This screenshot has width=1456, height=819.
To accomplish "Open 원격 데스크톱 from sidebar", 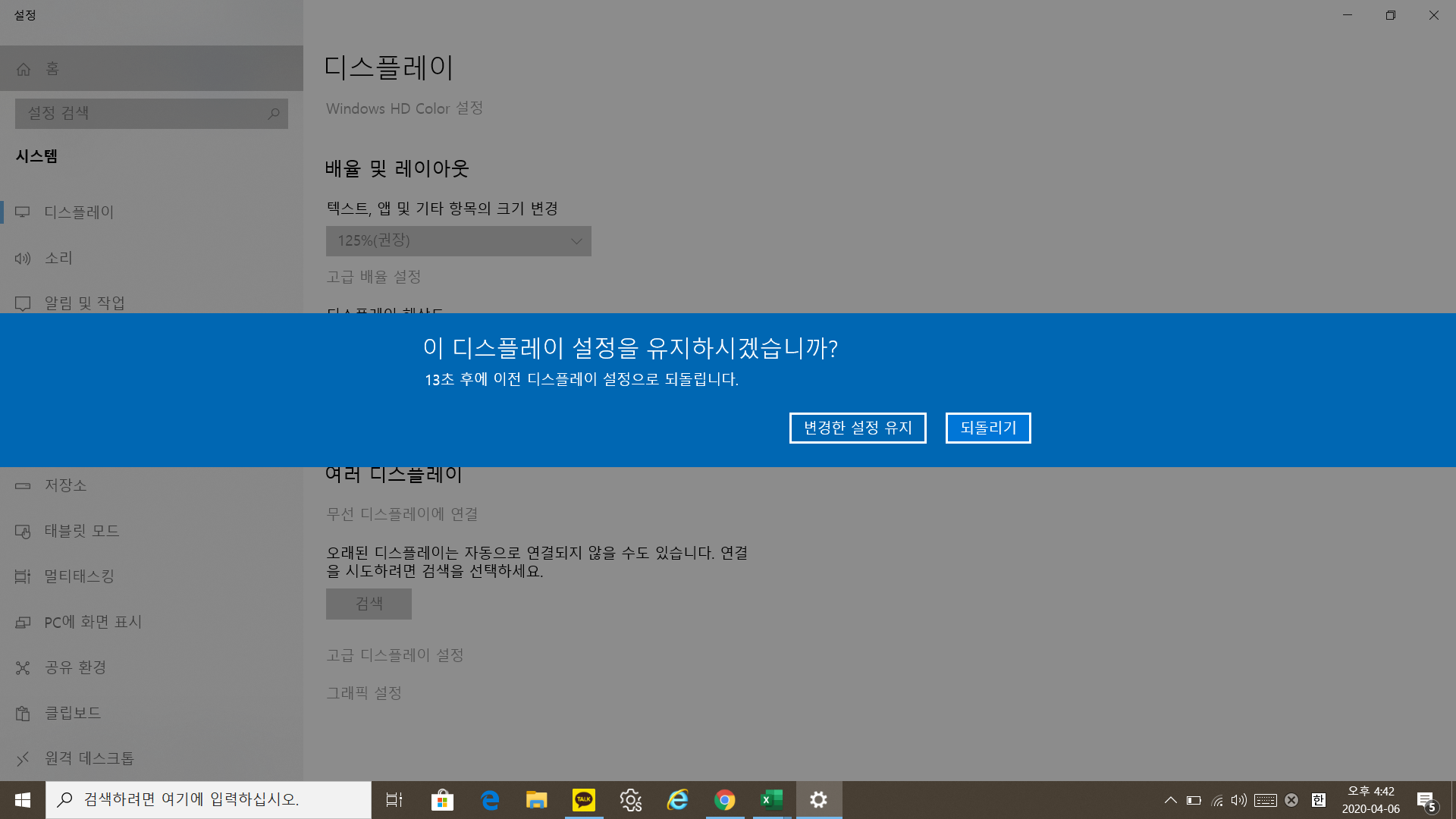I will (89, 758).
